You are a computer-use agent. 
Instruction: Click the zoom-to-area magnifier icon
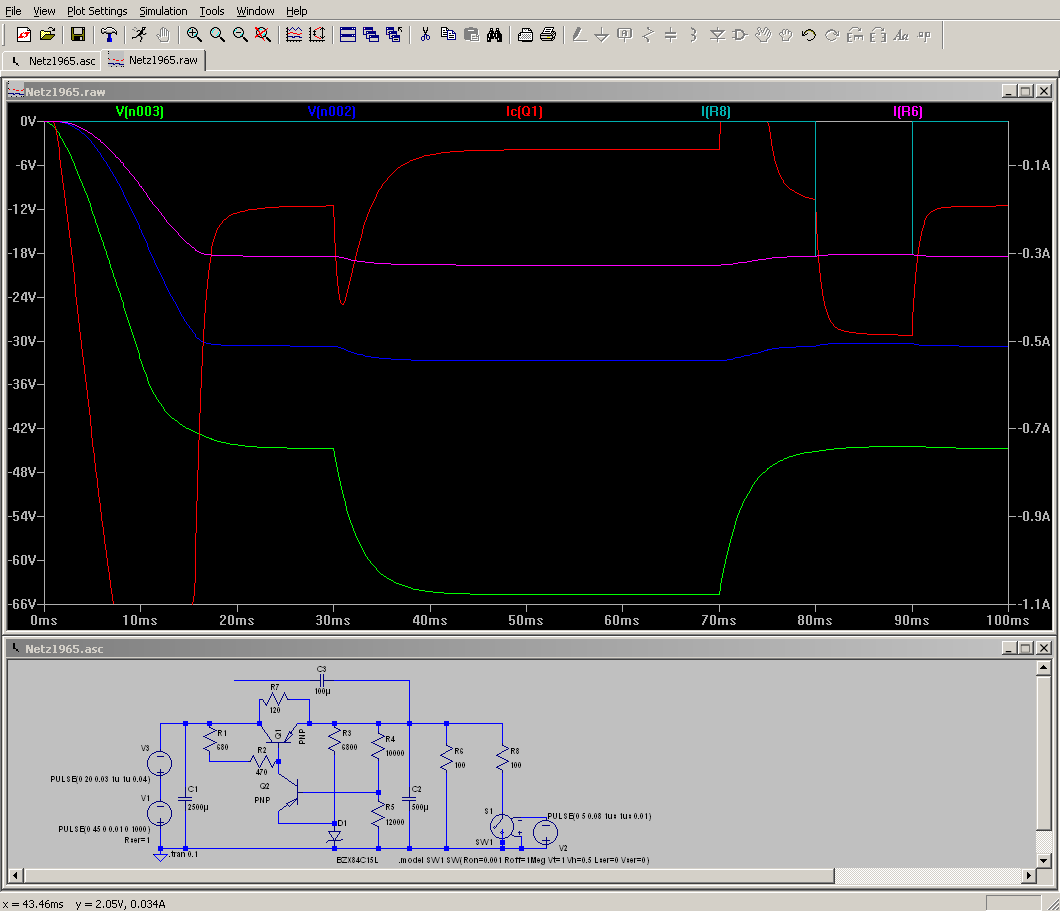pyautogui.click(x=217, y=34)
